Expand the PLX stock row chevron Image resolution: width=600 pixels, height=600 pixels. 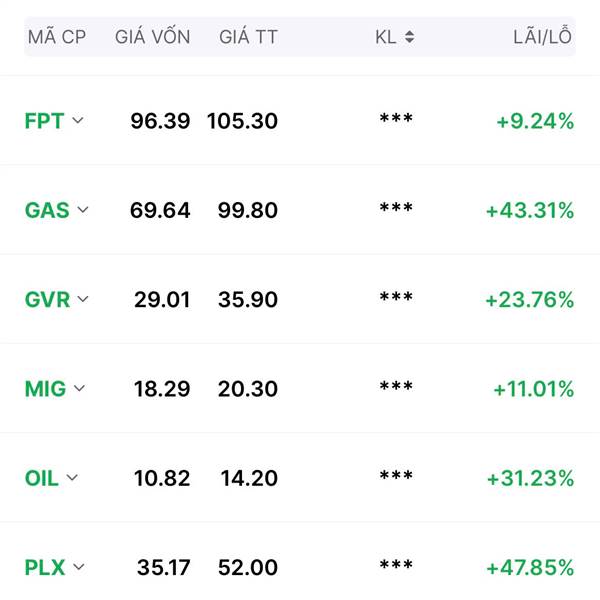click(79, 567)
